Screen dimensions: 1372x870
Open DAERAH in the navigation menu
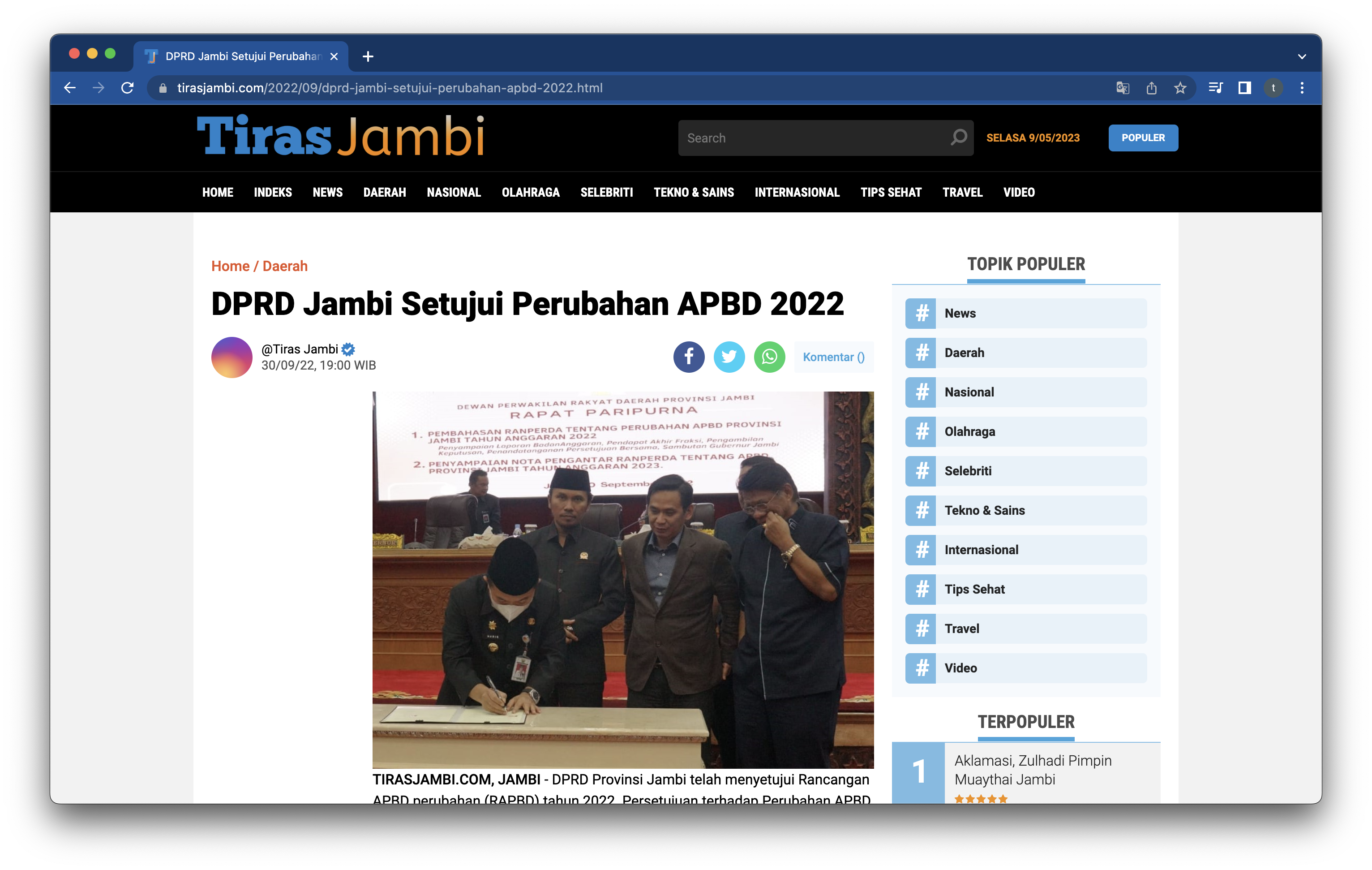coord(385,192)
